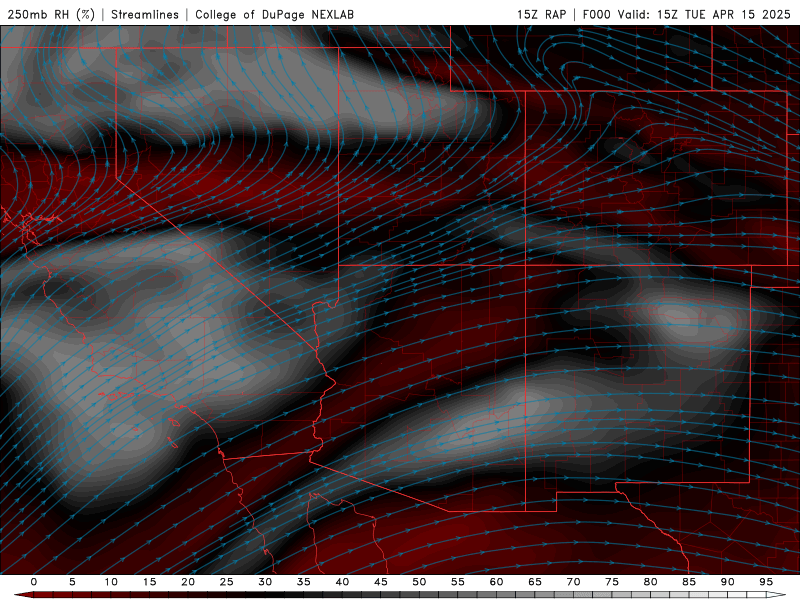Click the color scale label "50"
Screen dimensions: 800x600
click(x=419, y=582)
